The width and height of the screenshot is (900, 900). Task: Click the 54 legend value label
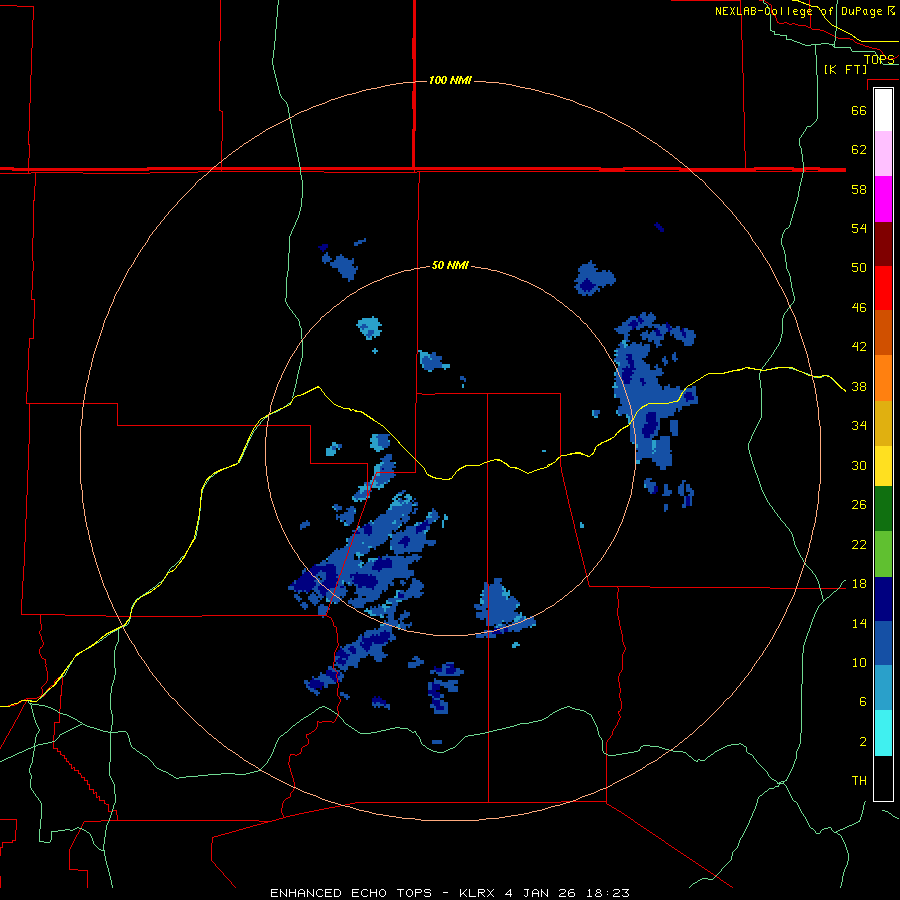859,228
